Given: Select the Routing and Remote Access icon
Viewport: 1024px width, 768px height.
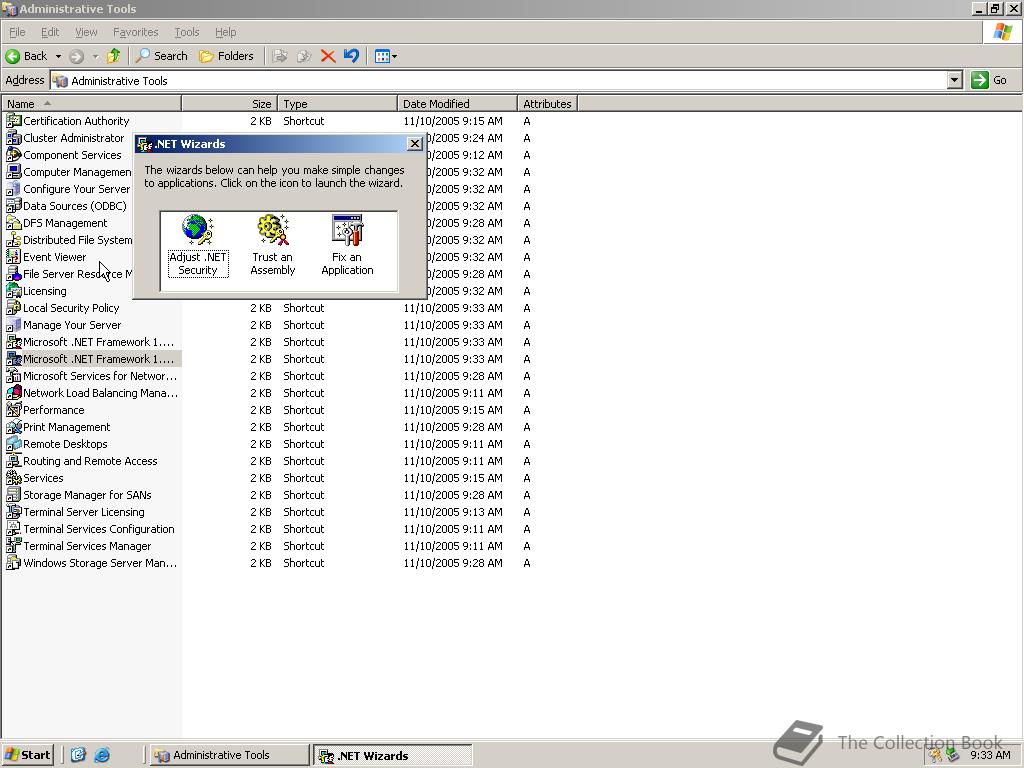Looking at the screenshot, I should coord(13,460).
